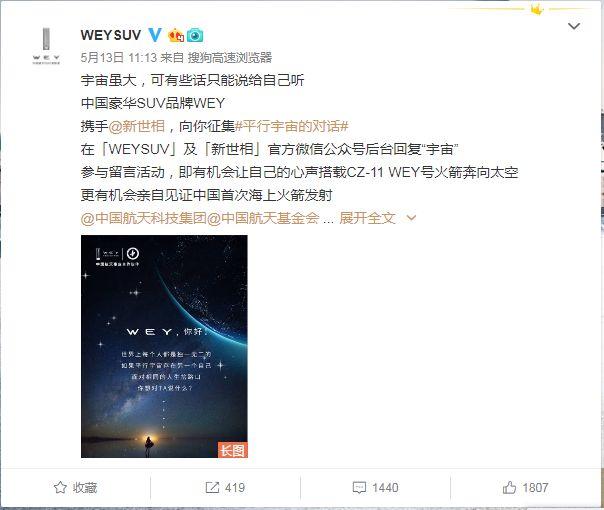
Task: Click the orange crown membership badge icon
Action: [x=176, y=35]
